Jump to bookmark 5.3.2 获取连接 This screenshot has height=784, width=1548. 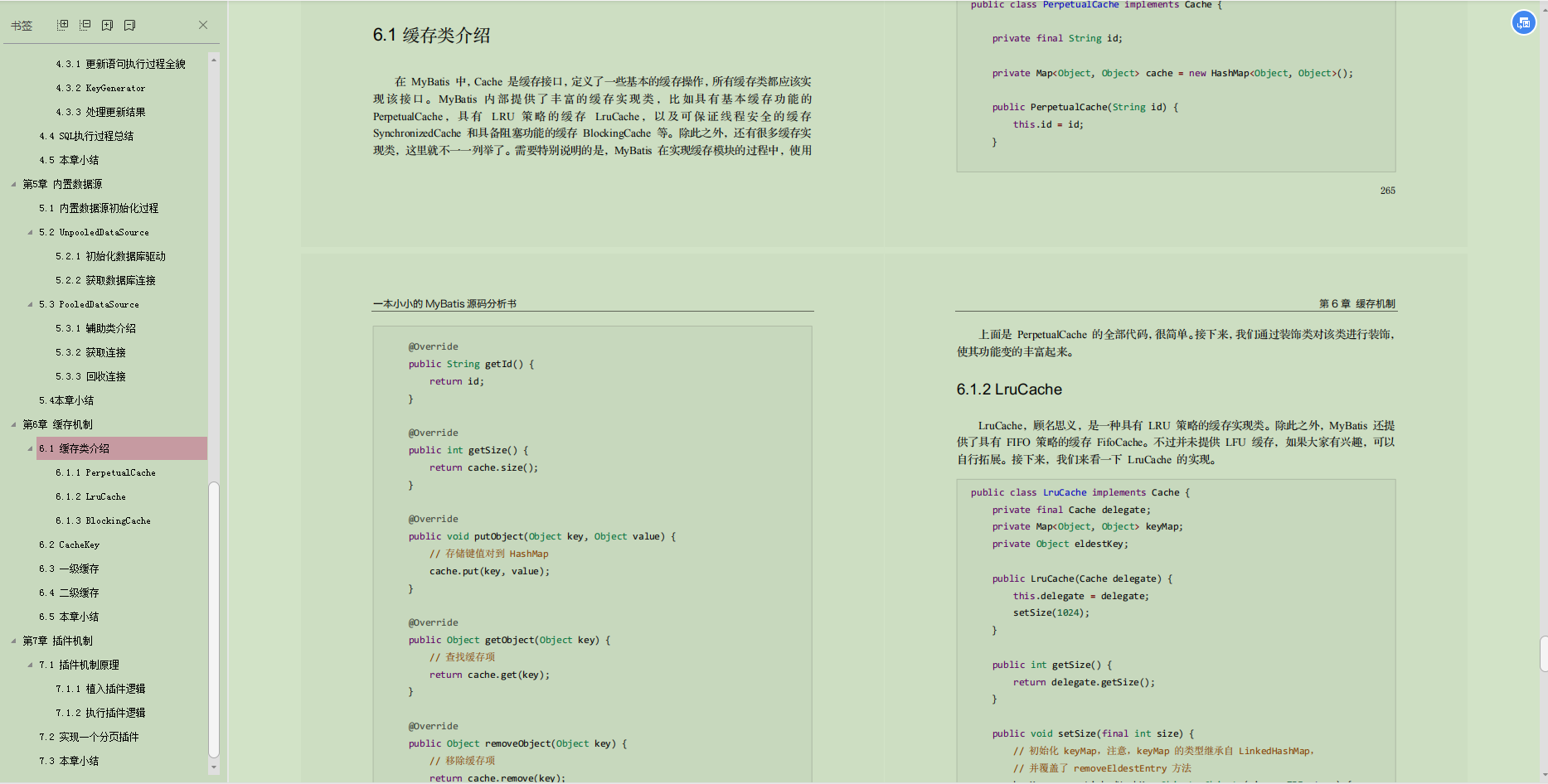click(x=90, y=352)
